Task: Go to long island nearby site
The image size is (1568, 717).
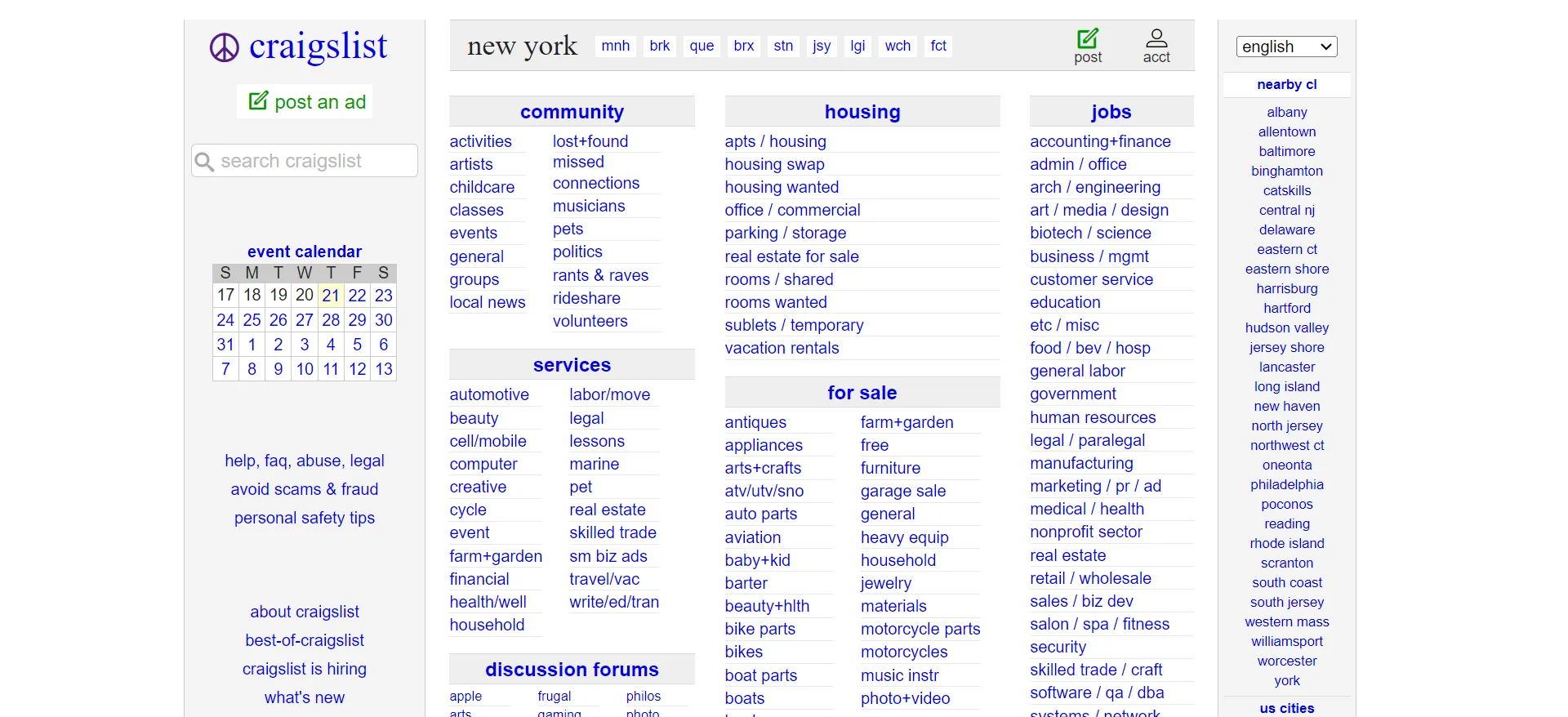Action: click(1287, 386)
